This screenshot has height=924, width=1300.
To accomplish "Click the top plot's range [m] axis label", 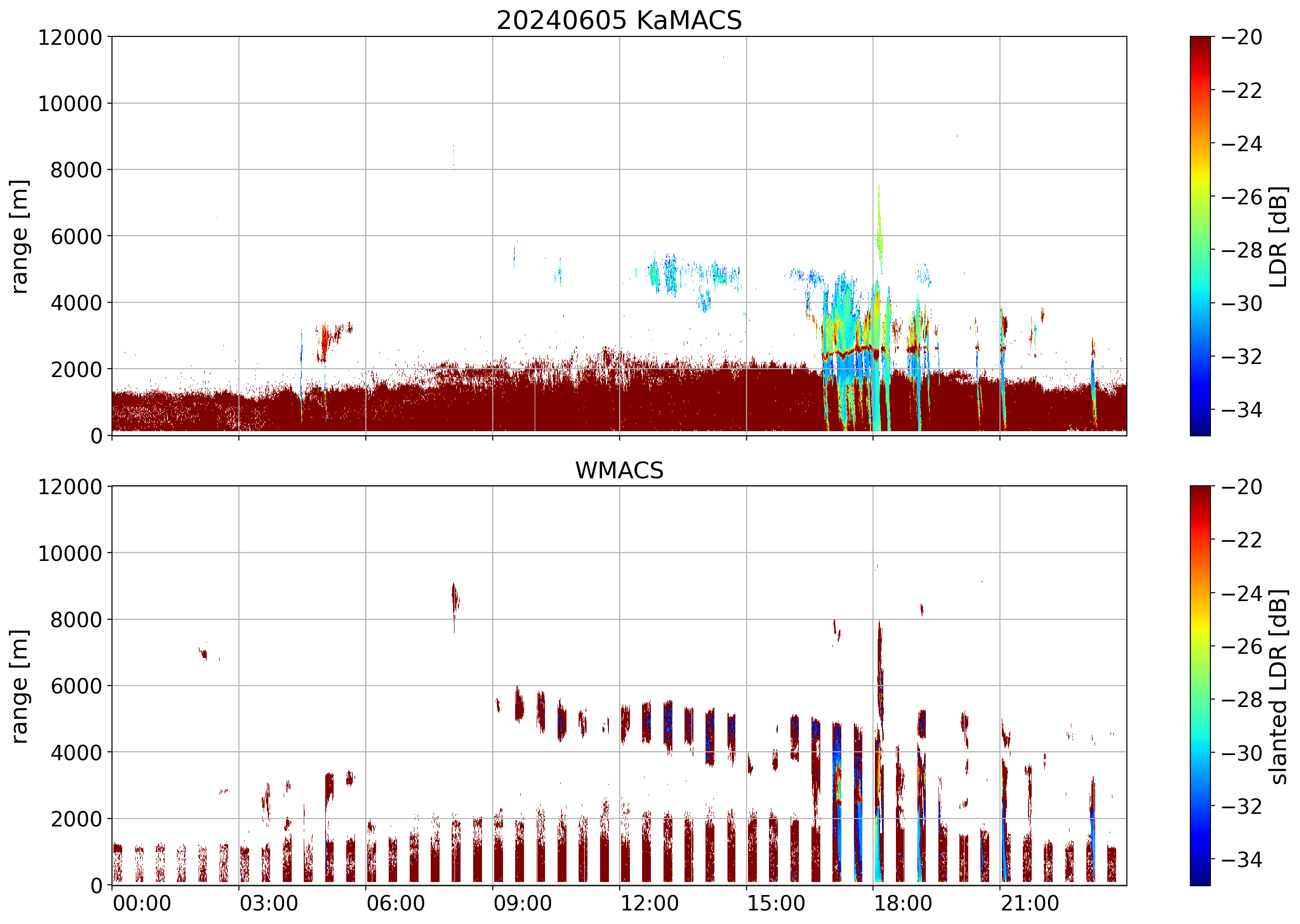I will [x=19, y=236].
